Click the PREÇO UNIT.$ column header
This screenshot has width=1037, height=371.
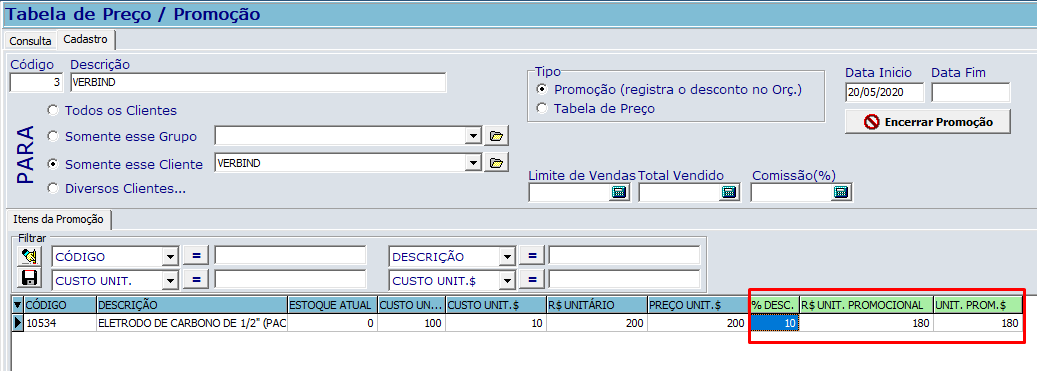(x=698, y=305)
